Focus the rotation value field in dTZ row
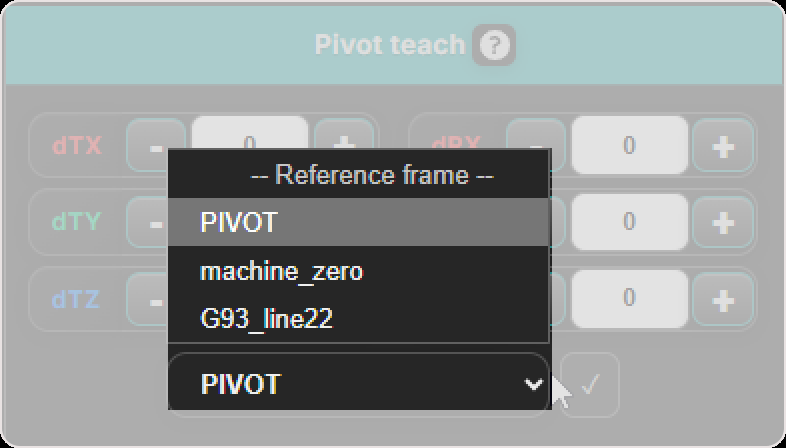786x448 pixels. click(x=629, y=299)
